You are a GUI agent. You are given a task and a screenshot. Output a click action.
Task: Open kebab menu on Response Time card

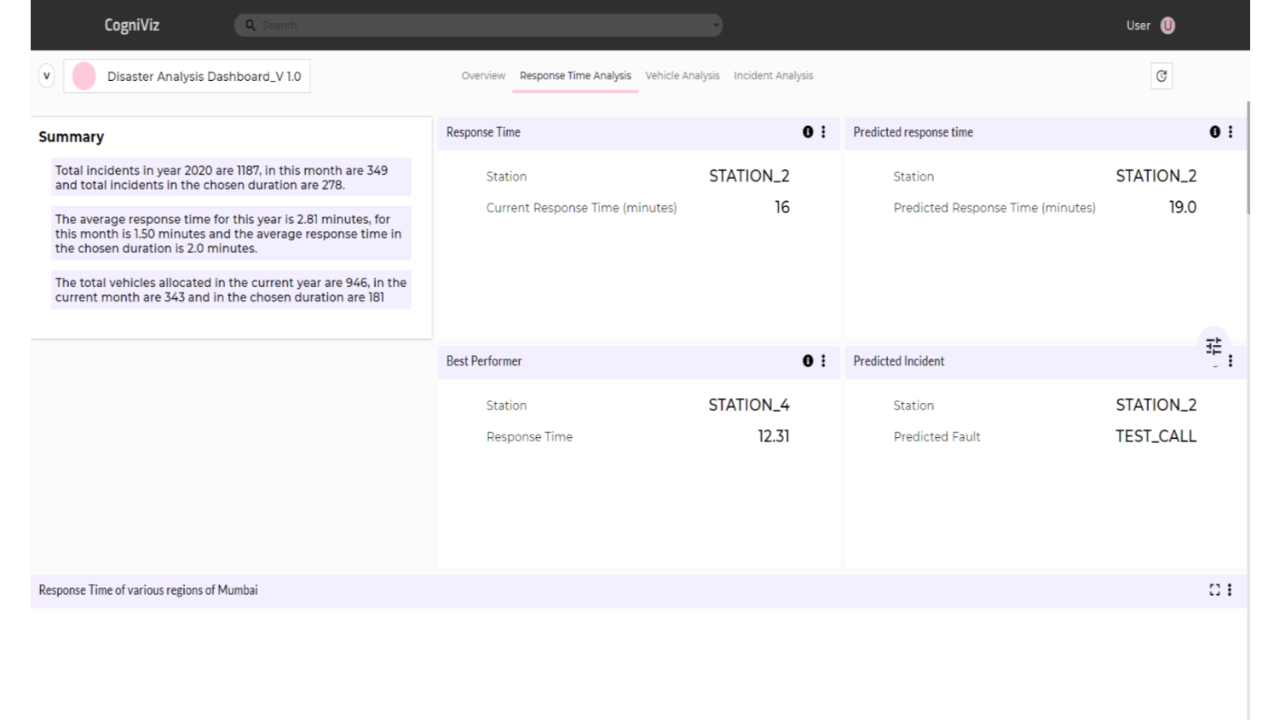[x=823, y=132]
